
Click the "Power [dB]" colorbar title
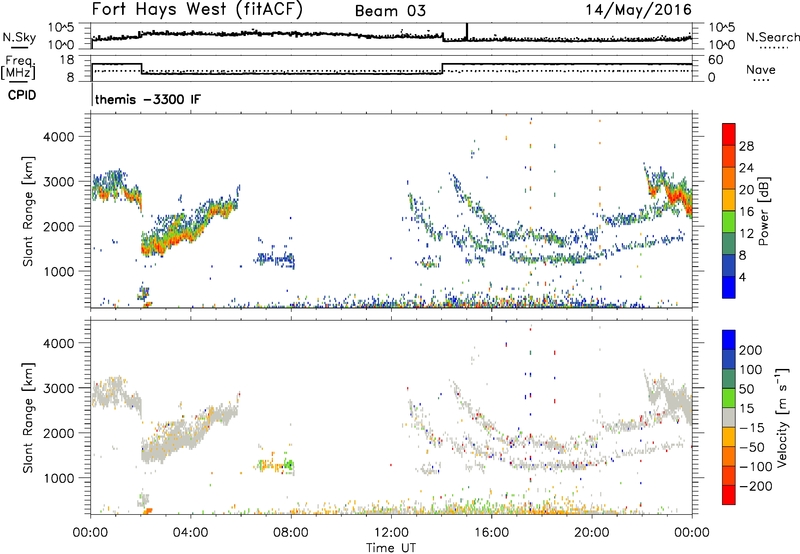coord(763,211)
